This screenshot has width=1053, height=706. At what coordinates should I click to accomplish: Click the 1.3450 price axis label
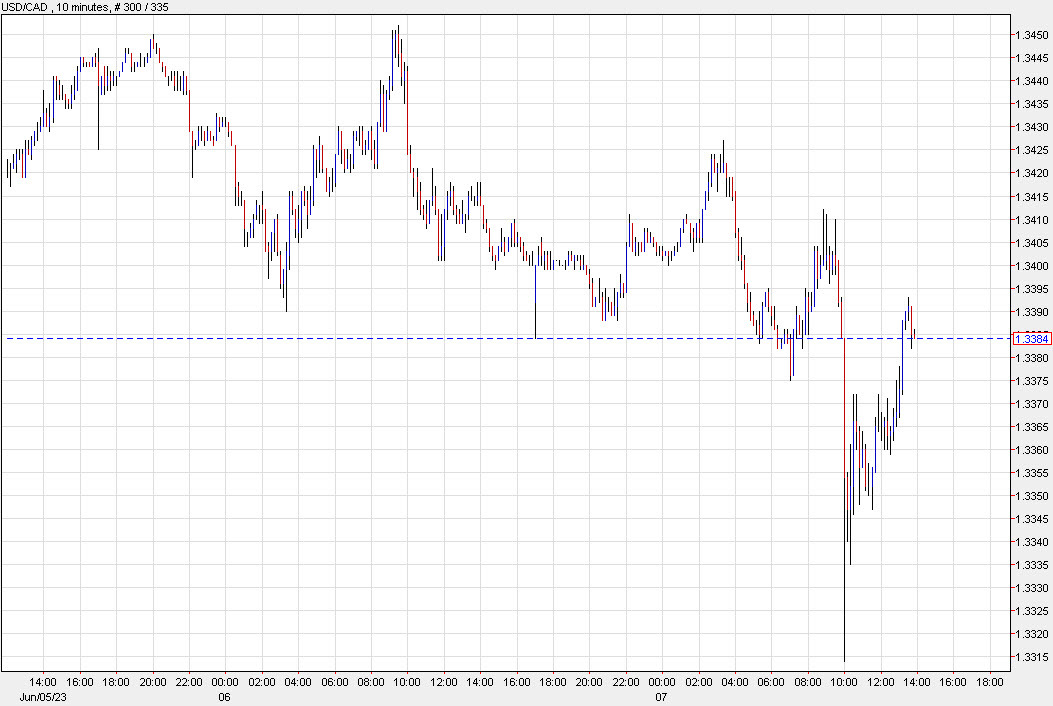[1030, 34]
